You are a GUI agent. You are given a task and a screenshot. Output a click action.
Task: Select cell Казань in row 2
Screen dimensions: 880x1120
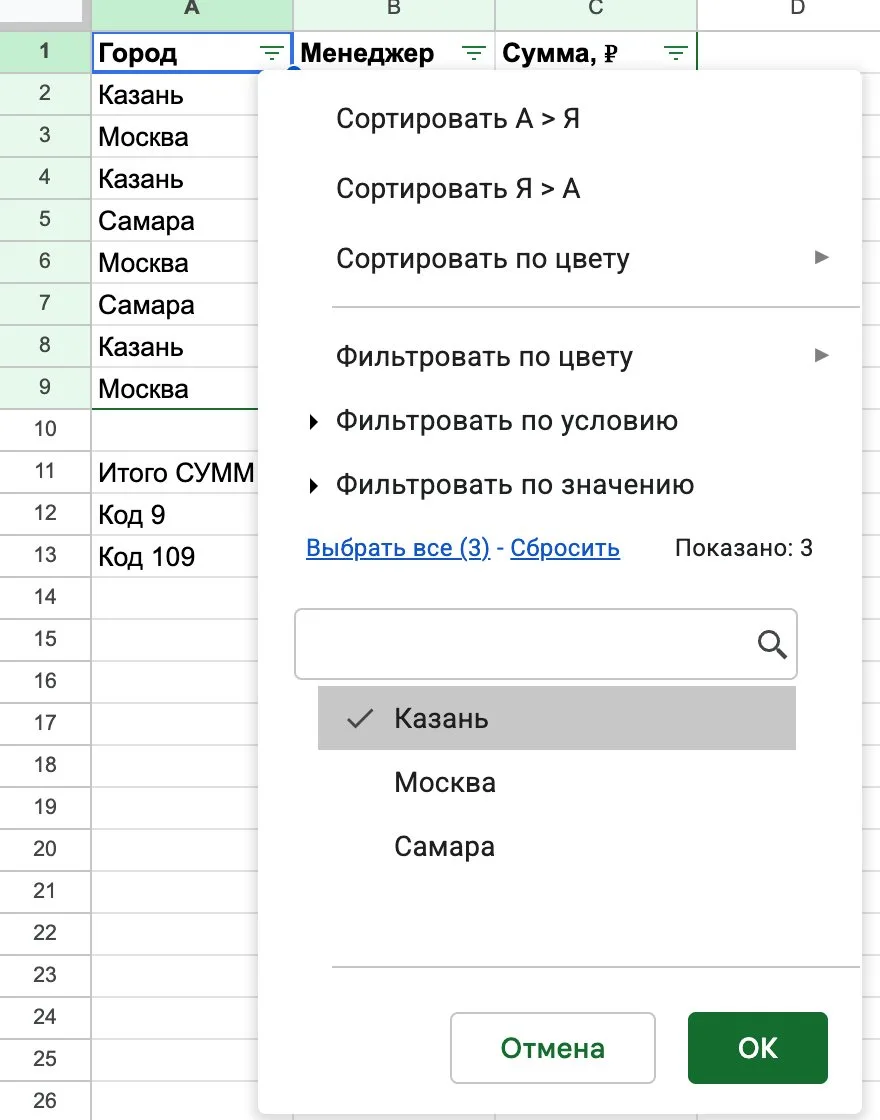175,95
